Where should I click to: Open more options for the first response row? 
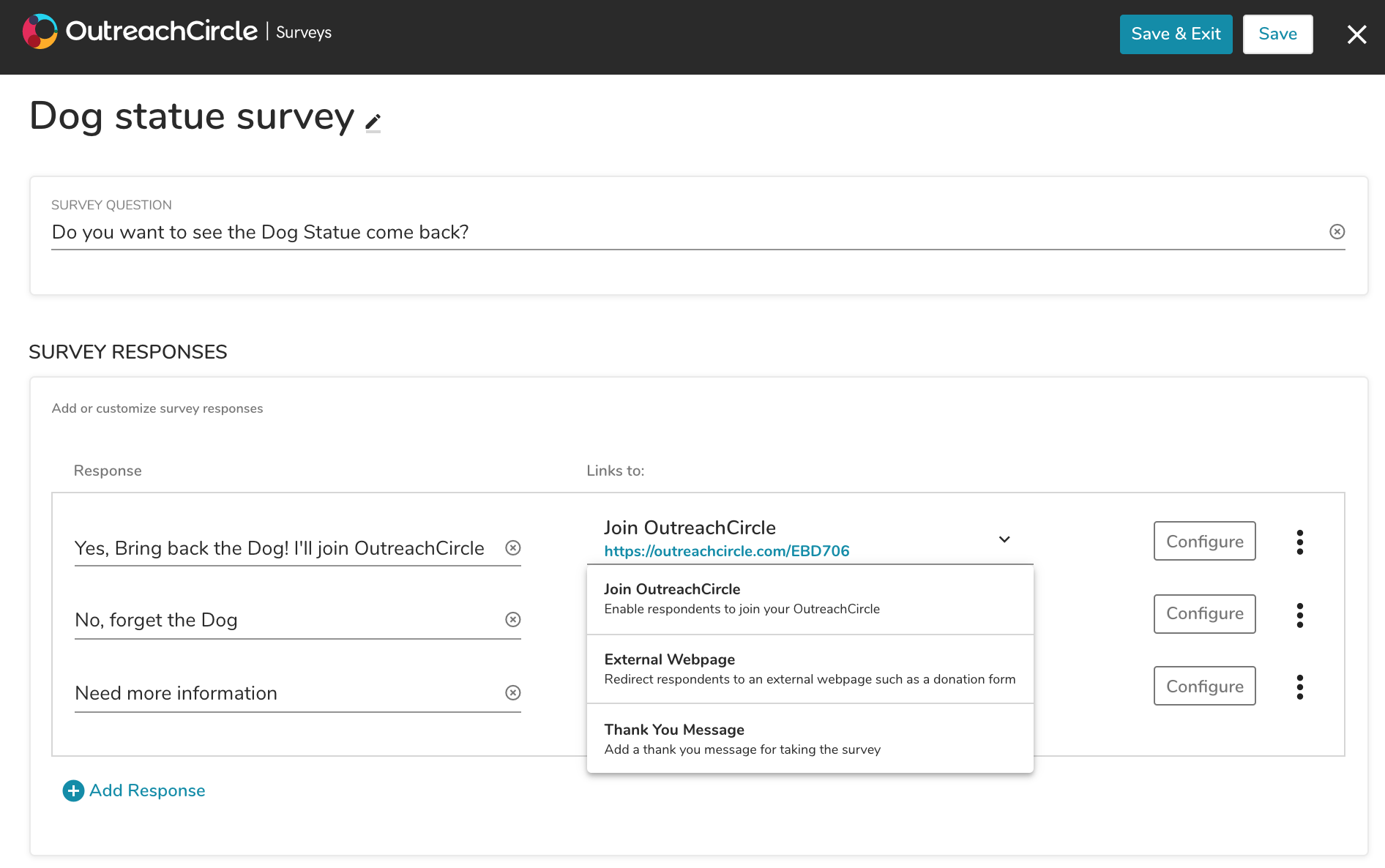click(x=1300, y=542)
